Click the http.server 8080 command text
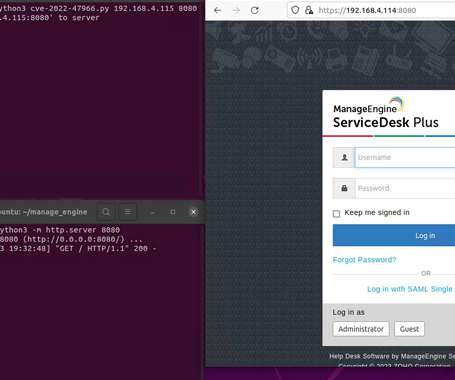 60,230
